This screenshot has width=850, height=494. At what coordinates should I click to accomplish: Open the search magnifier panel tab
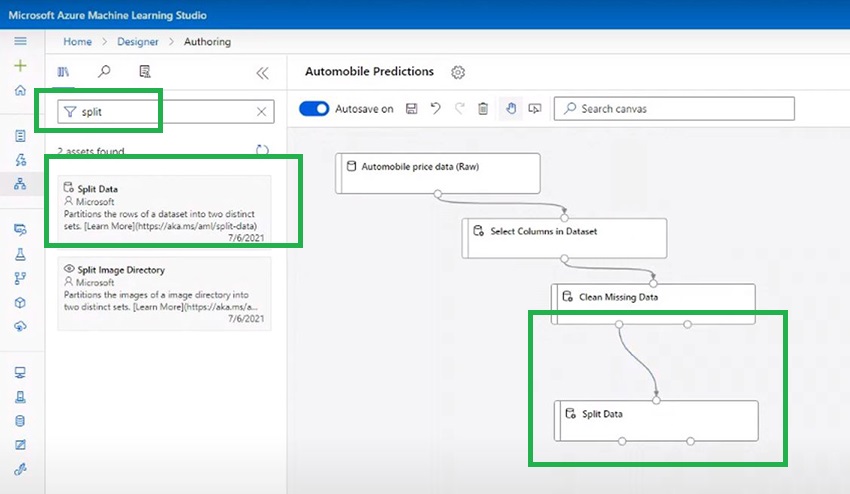coord(104,72)
